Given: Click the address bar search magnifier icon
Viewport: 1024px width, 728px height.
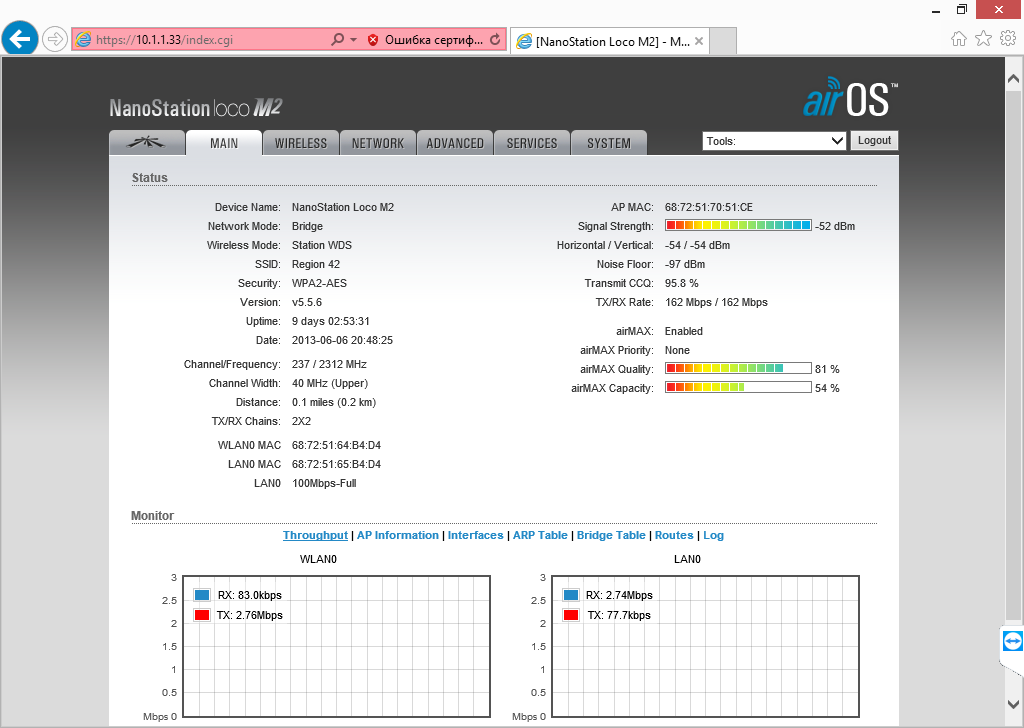Looking at the screenshot, I should (x=338, y=40).
